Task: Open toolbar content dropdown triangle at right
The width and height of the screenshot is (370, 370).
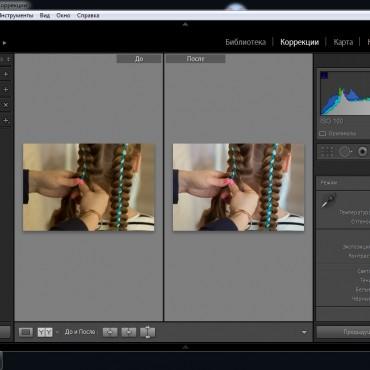Action: [304, 332]
